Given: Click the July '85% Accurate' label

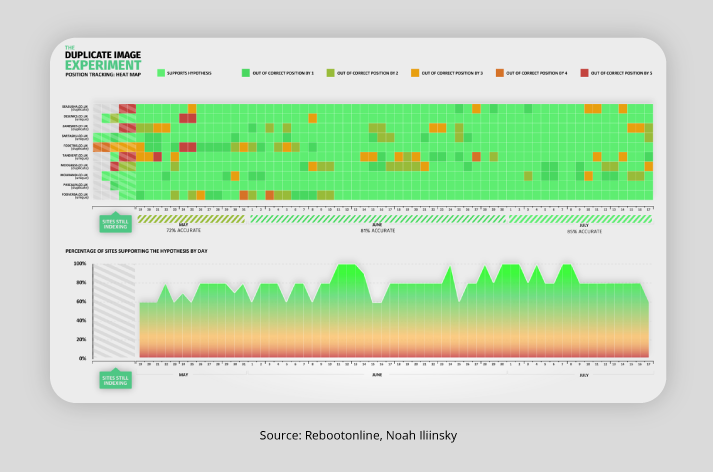Looking at the screenshot, I should (584, 230).
